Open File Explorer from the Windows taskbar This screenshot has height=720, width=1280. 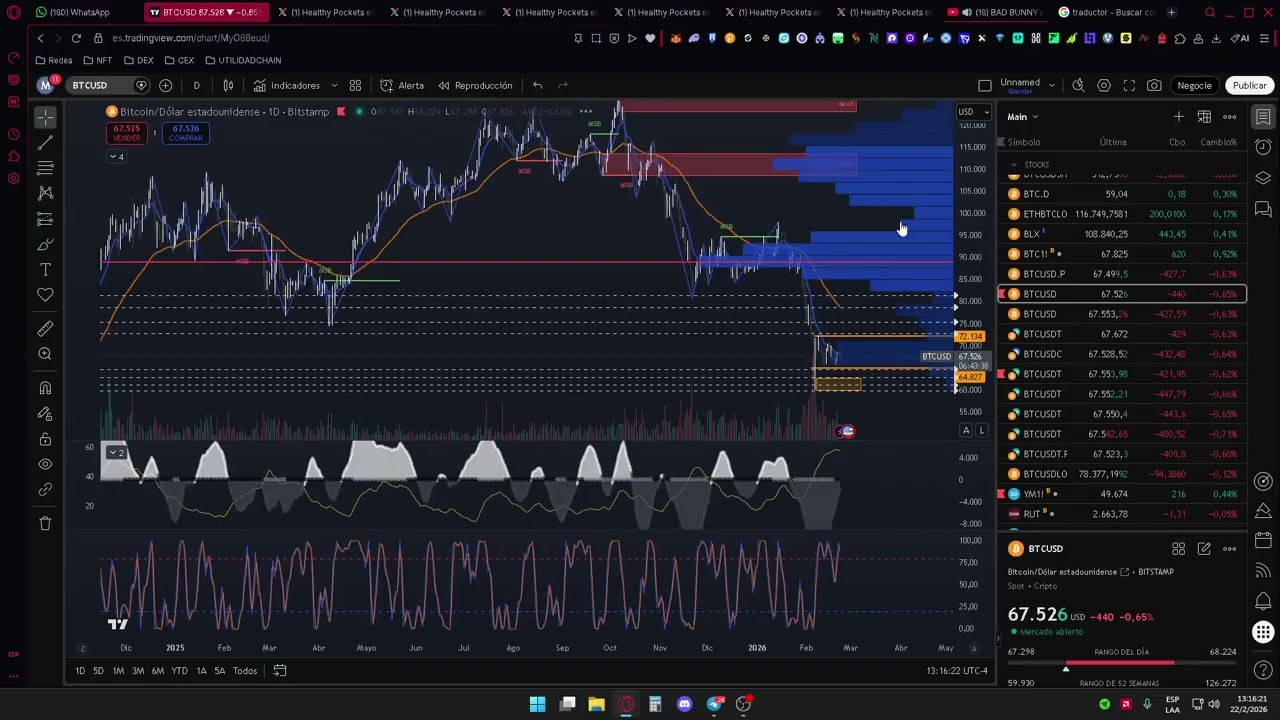click(596, 705)
